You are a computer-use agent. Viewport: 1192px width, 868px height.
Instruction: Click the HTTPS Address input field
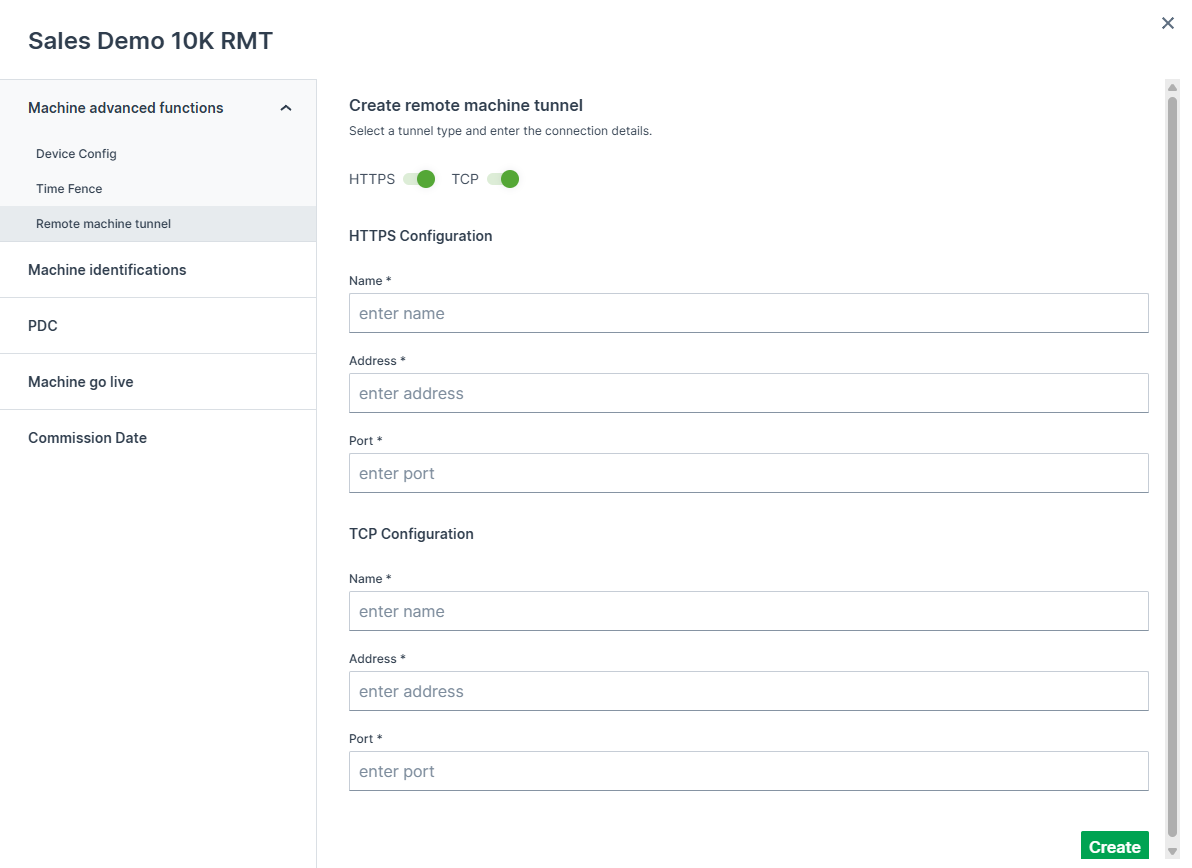(748, 393)
